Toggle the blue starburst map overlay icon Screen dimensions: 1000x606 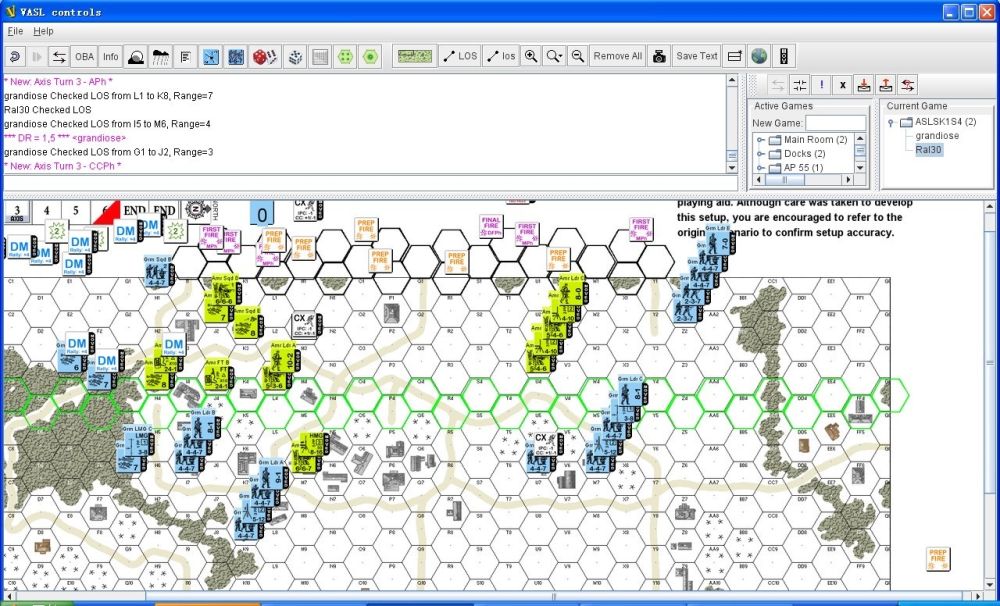pos(211,56)
